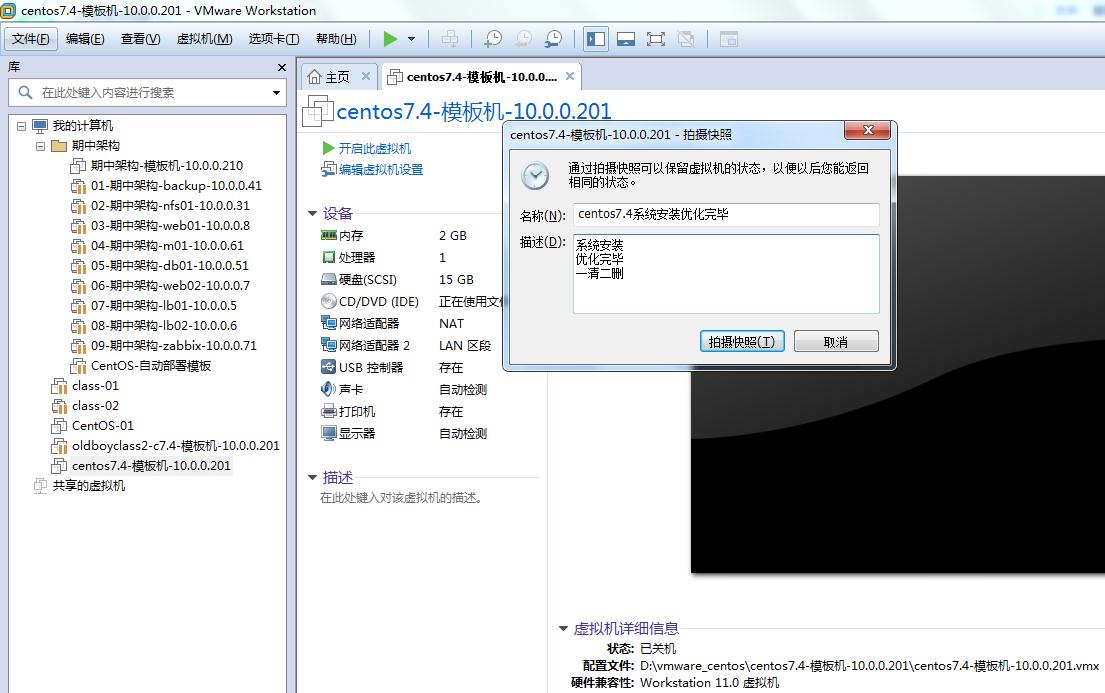
Task: Toggle the library sidebar view icon
Action: tap(596, 39)
